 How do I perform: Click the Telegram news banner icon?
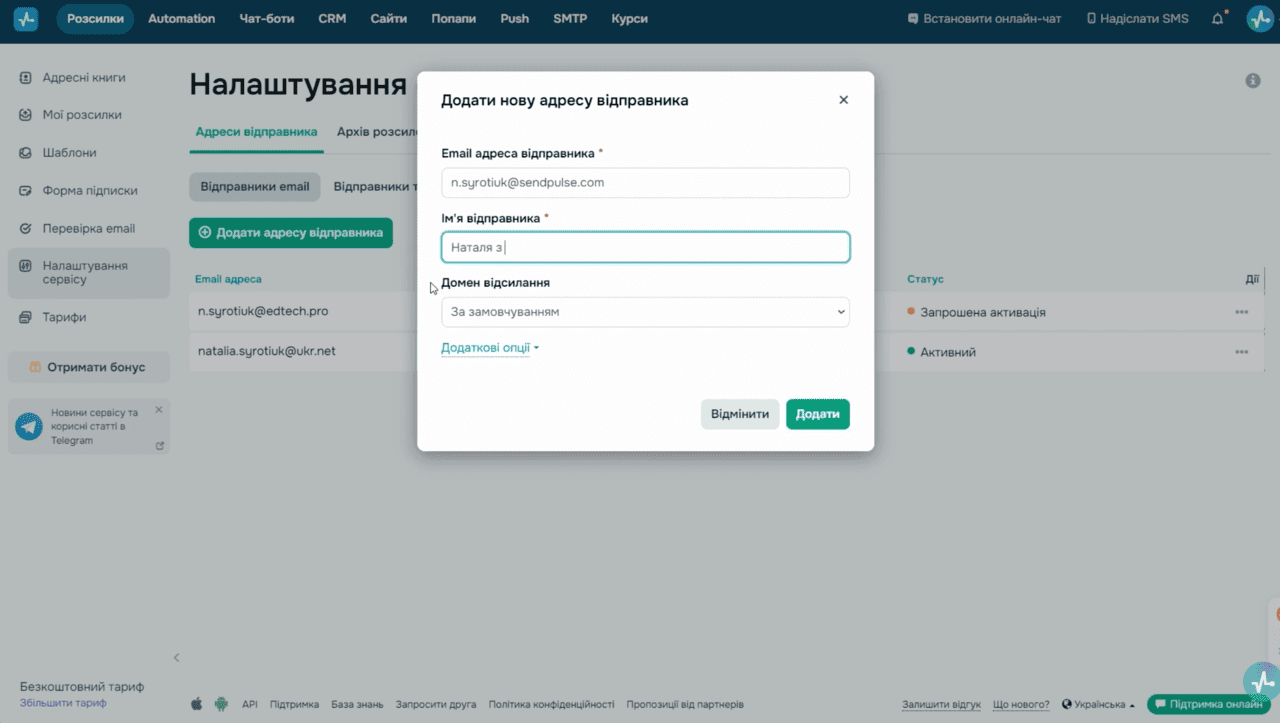click(29, 427)
